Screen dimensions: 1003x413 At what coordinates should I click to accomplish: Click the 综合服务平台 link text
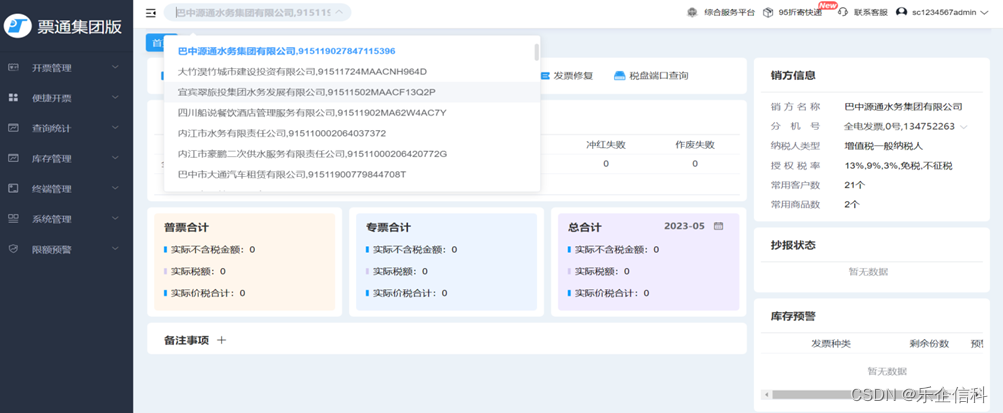pos(729,12)
